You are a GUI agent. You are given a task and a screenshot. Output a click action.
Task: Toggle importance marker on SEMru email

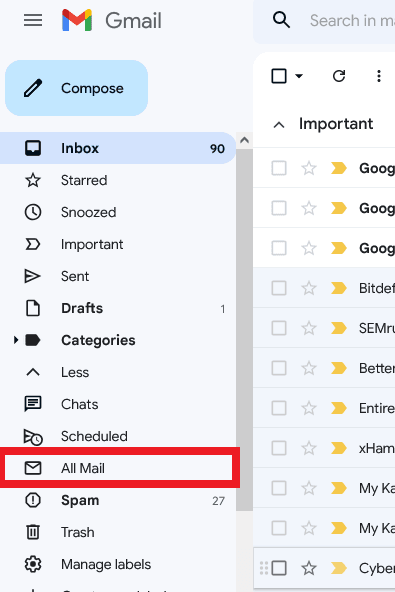point(338,328)
